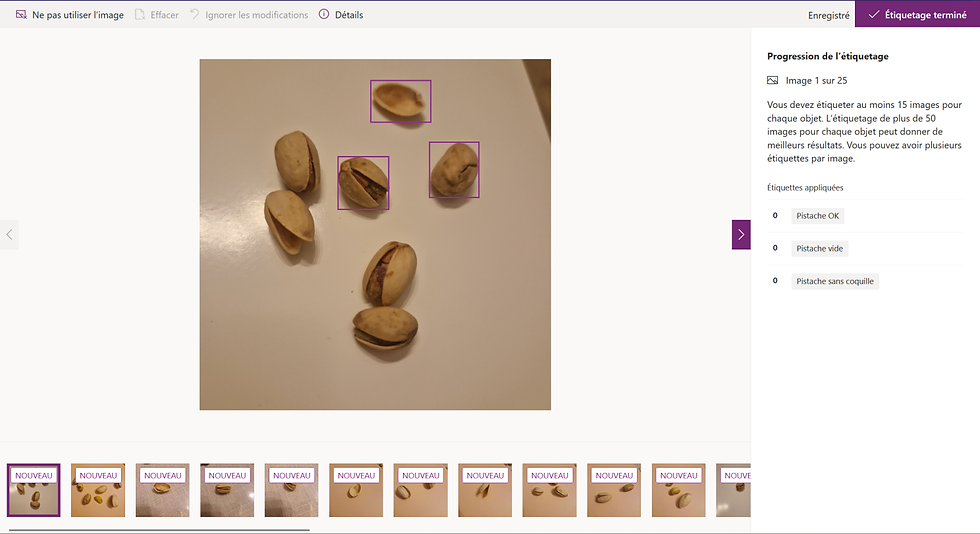Screen dimensions: 980x534
Task: Select the 'Pistache sans coquille' tag
Action: pos(835,281)
